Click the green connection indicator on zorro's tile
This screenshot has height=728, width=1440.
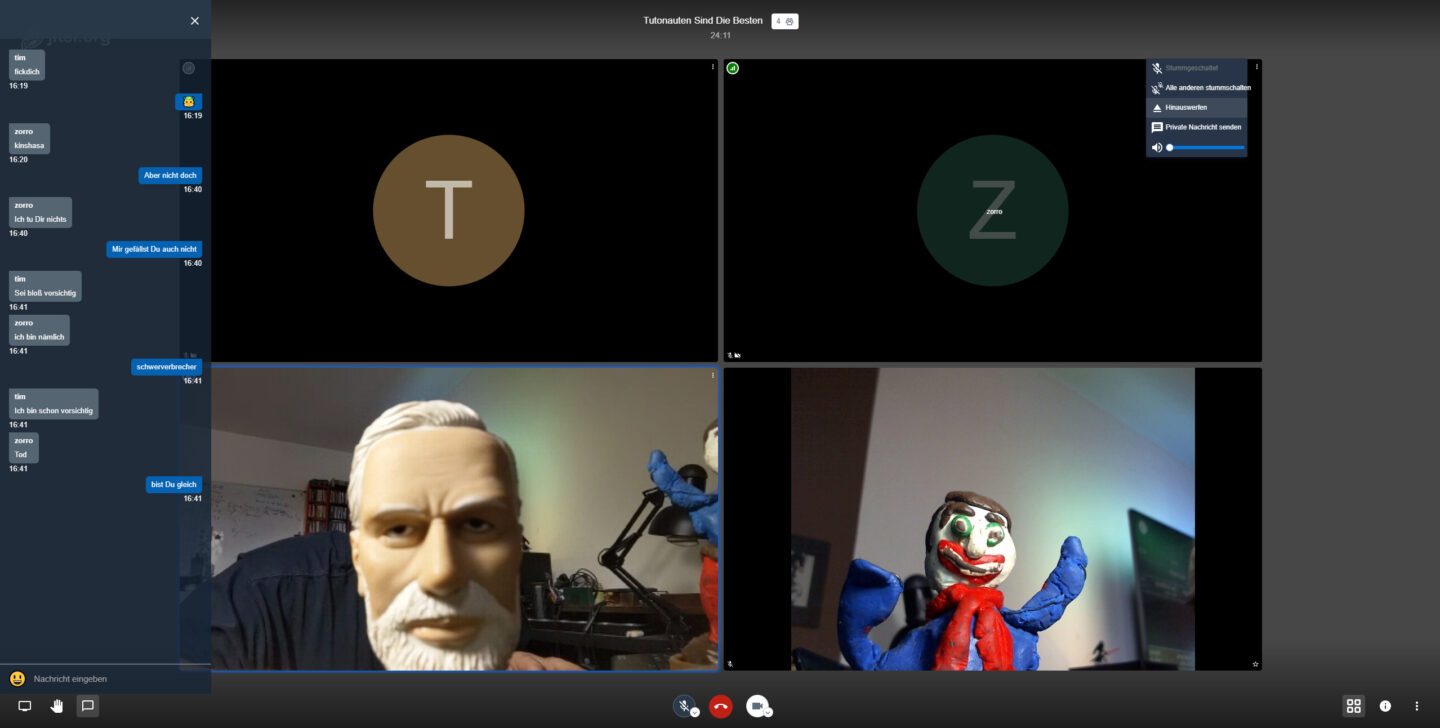pyautogui.click(x=733, y=68)
